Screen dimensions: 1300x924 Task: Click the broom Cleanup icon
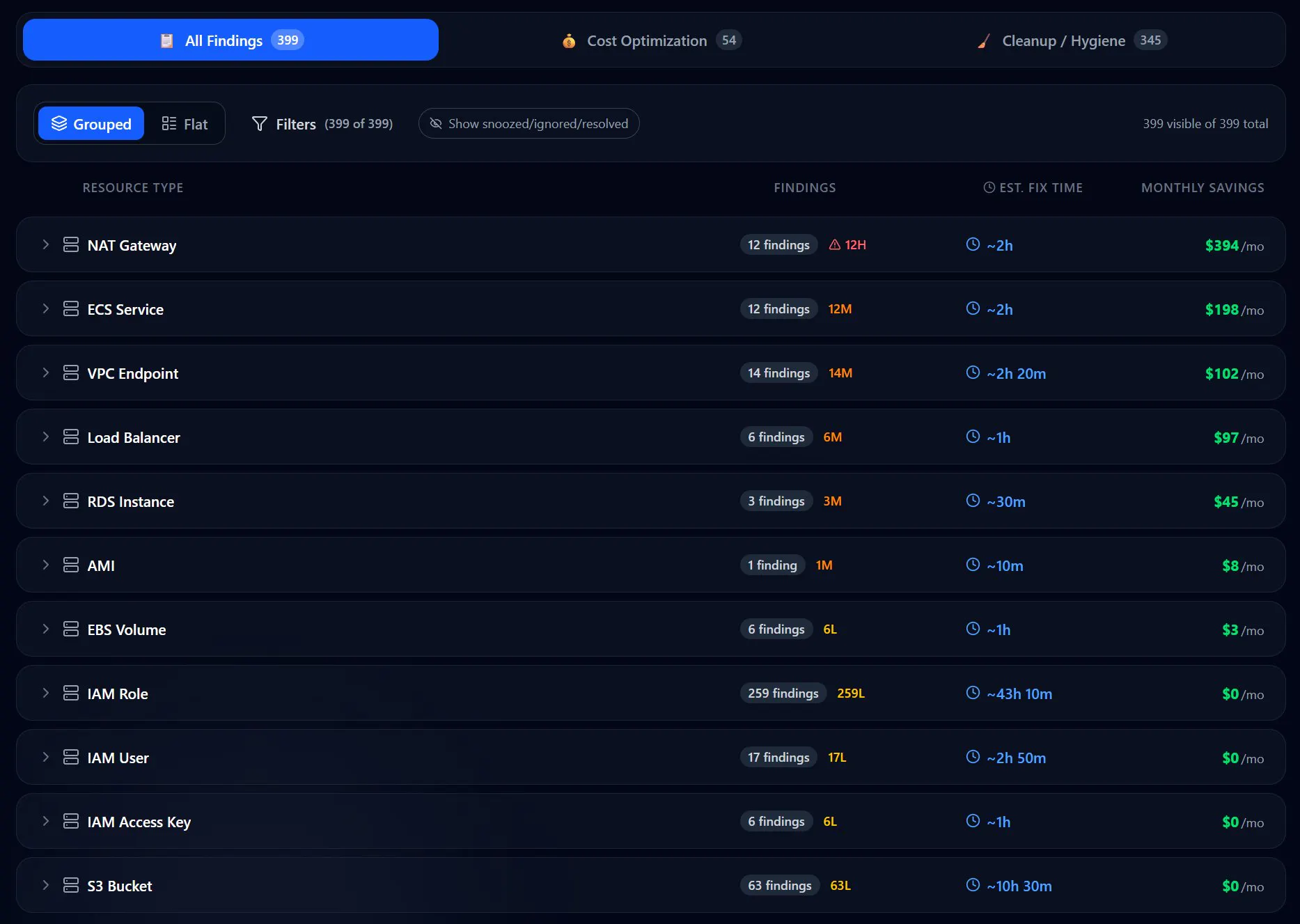[x=983, y=41]
